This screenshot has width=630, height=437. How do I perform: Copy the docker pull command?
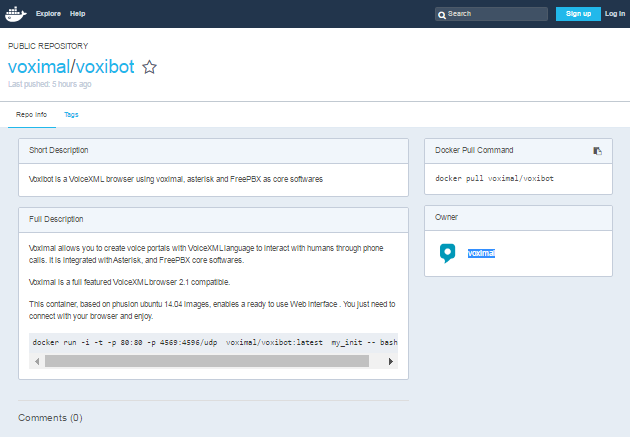[x=597, y=151]
